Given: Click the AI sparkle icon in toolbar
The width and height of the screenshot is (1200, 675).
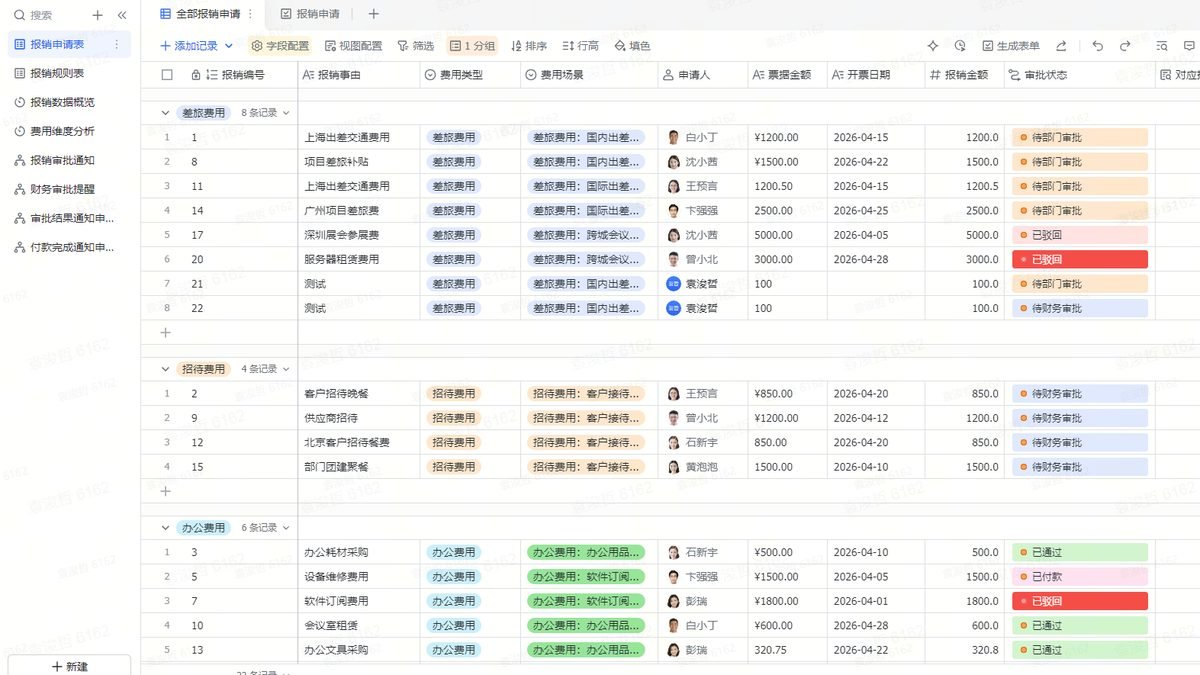Looking at the screenshot, I should 933,46.
